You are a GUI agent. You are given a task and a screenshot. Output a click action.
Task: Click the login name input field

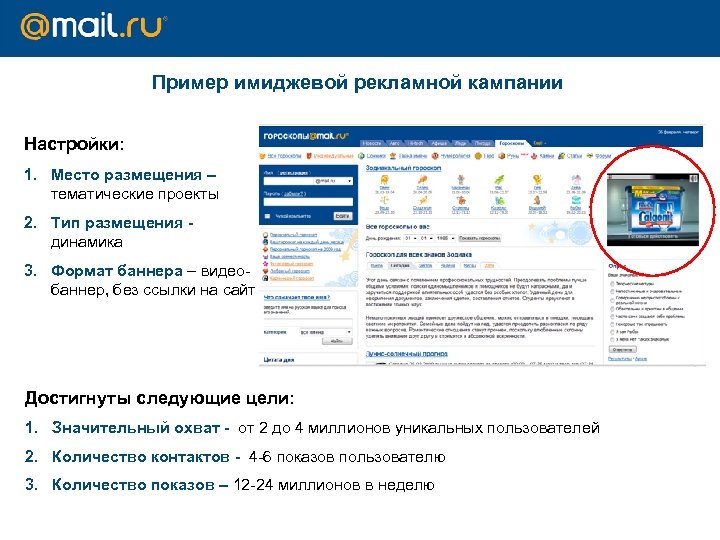(x=289, y=181)
